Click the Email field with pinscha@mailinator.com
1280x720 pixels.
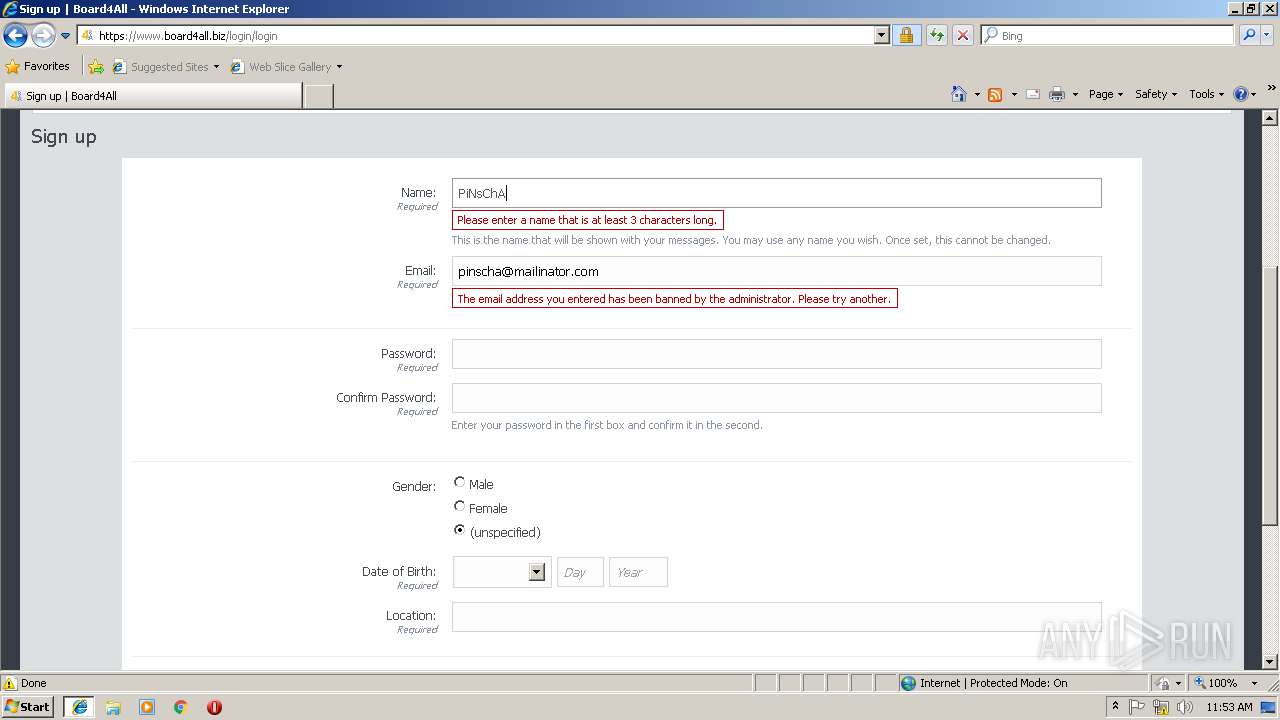[776, 271]
